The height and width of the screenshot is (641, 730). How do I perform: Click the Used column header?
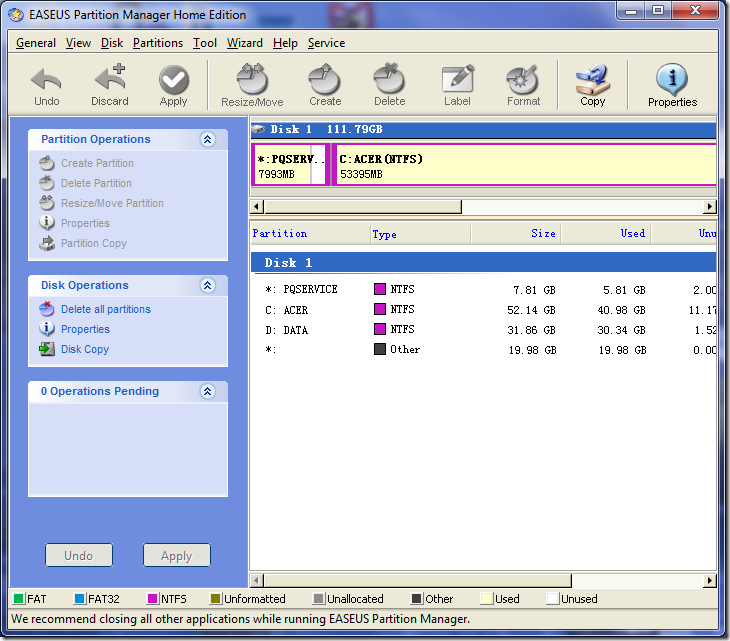tap(606, 234)
